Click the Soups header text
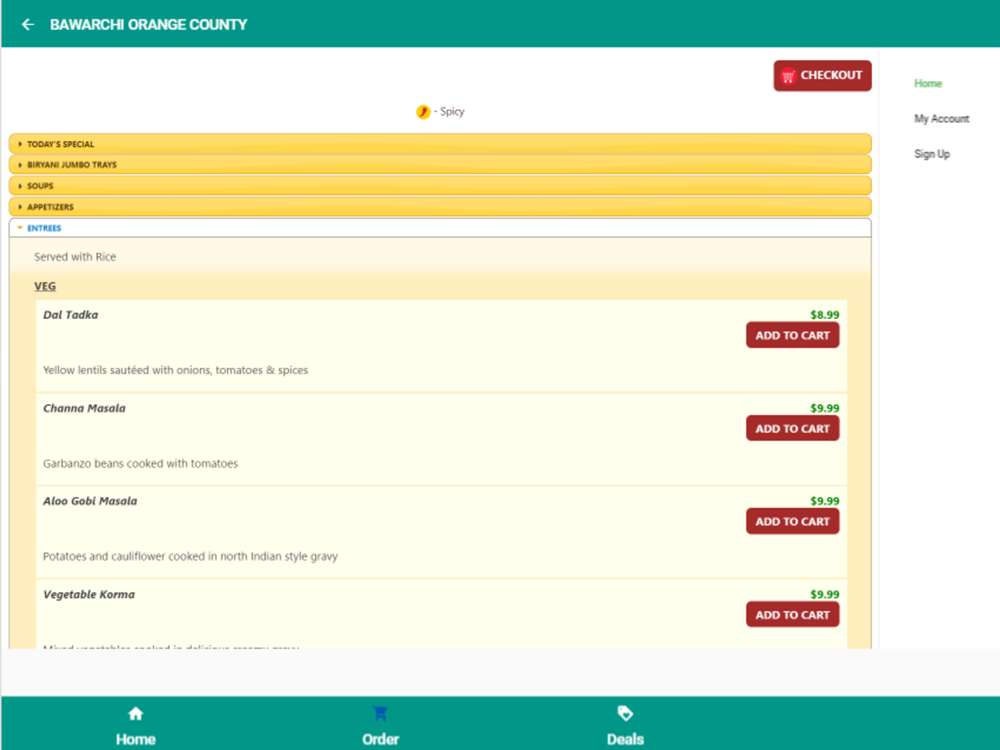This screenshot has width=1000, height=750. (40, 186)
